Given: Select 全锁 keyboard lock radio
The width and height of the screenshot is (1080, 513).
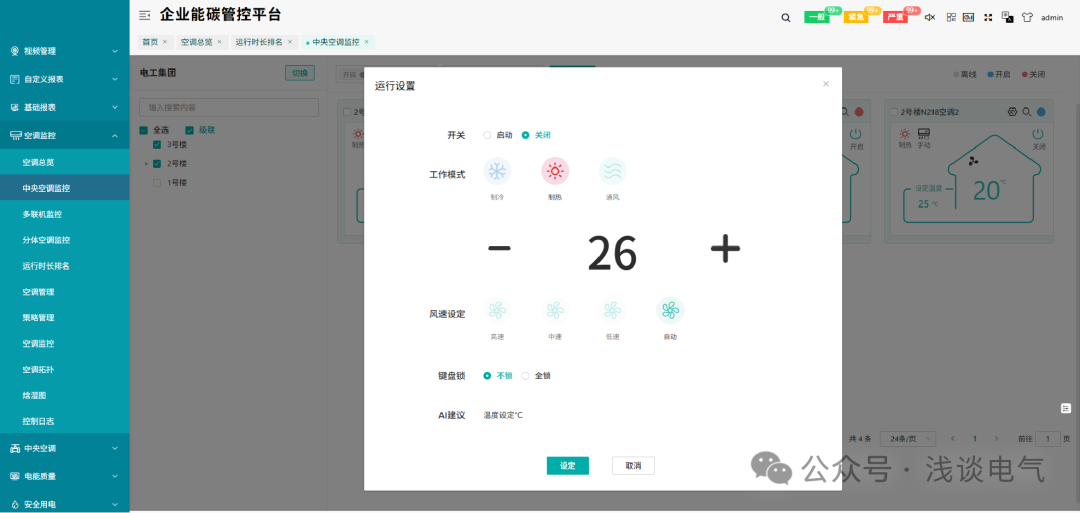Looking at the screenshot, I should (x=526, y=376).
